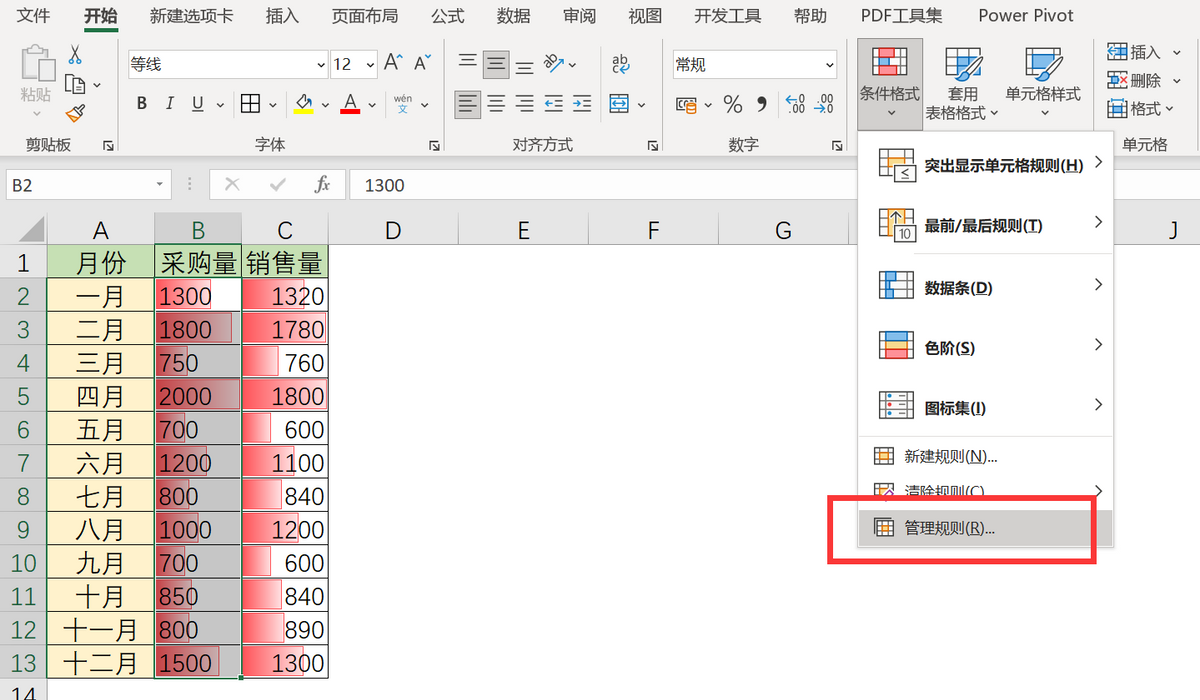Toggle center horizontal alignment

(x=496, y=104)
